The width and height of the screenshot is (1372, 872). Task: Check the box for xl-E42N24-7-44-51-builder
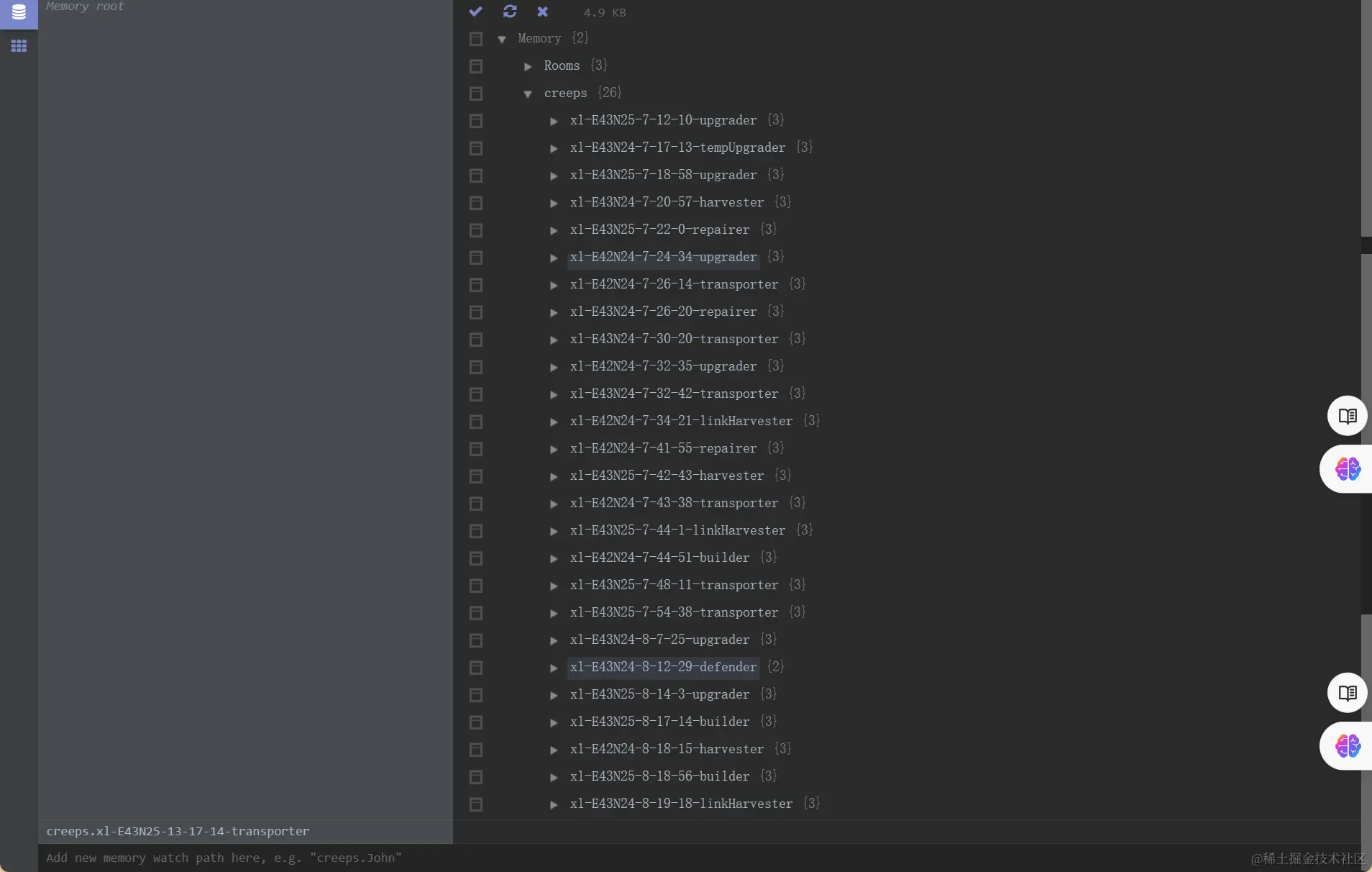476,558
